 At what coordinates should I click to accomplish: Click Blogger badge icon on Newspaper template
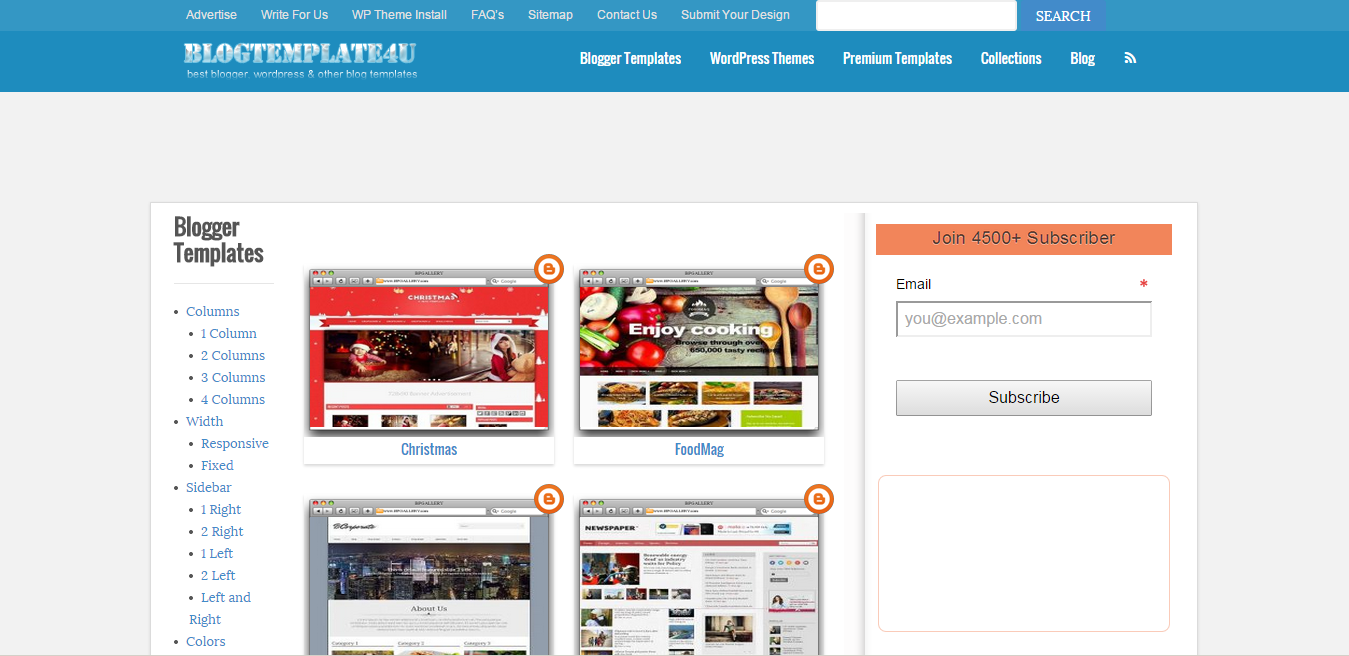[x=819, y=499]
